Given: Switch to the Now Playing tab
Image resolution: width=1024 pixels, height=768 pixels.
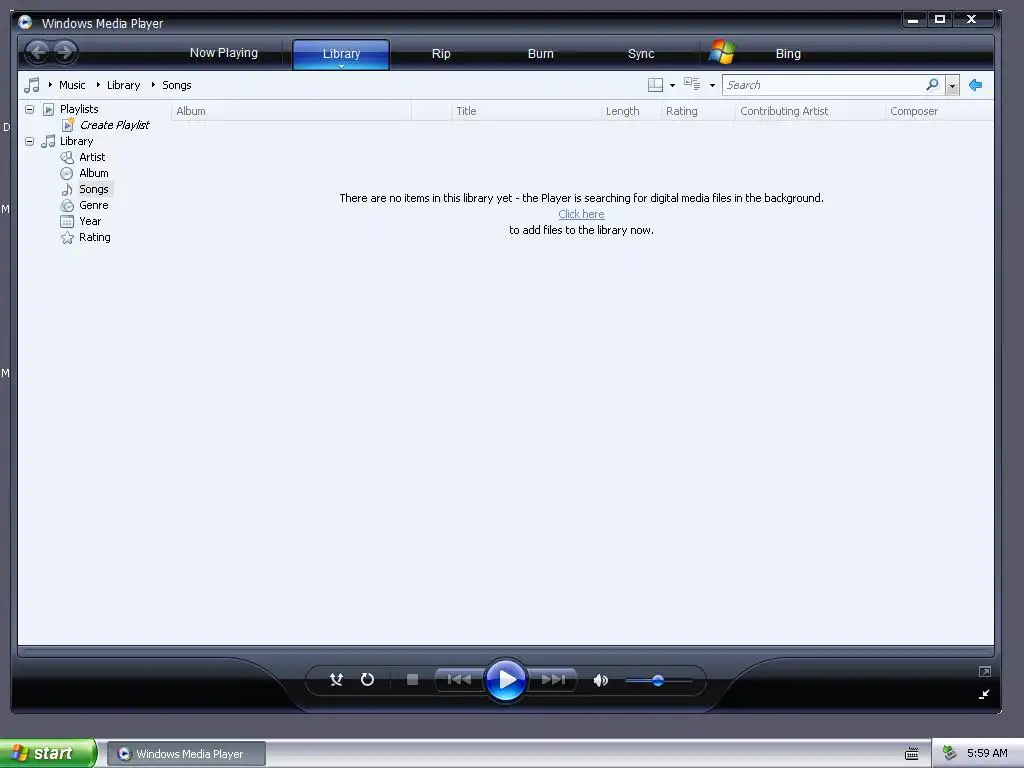Looking at the screenshot, I should [x=224, y=53].
